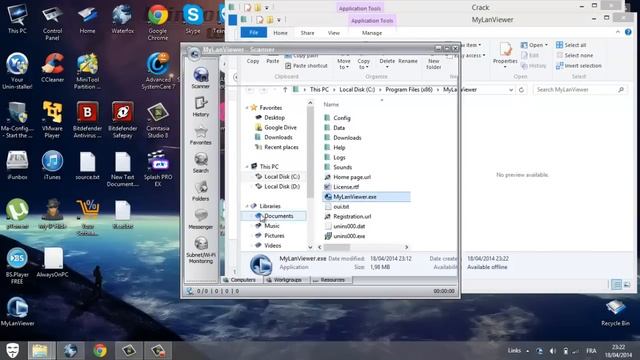Select VMware Player desktop icon
This screenshot has height=360, width=640.
(x=52, y=120)
